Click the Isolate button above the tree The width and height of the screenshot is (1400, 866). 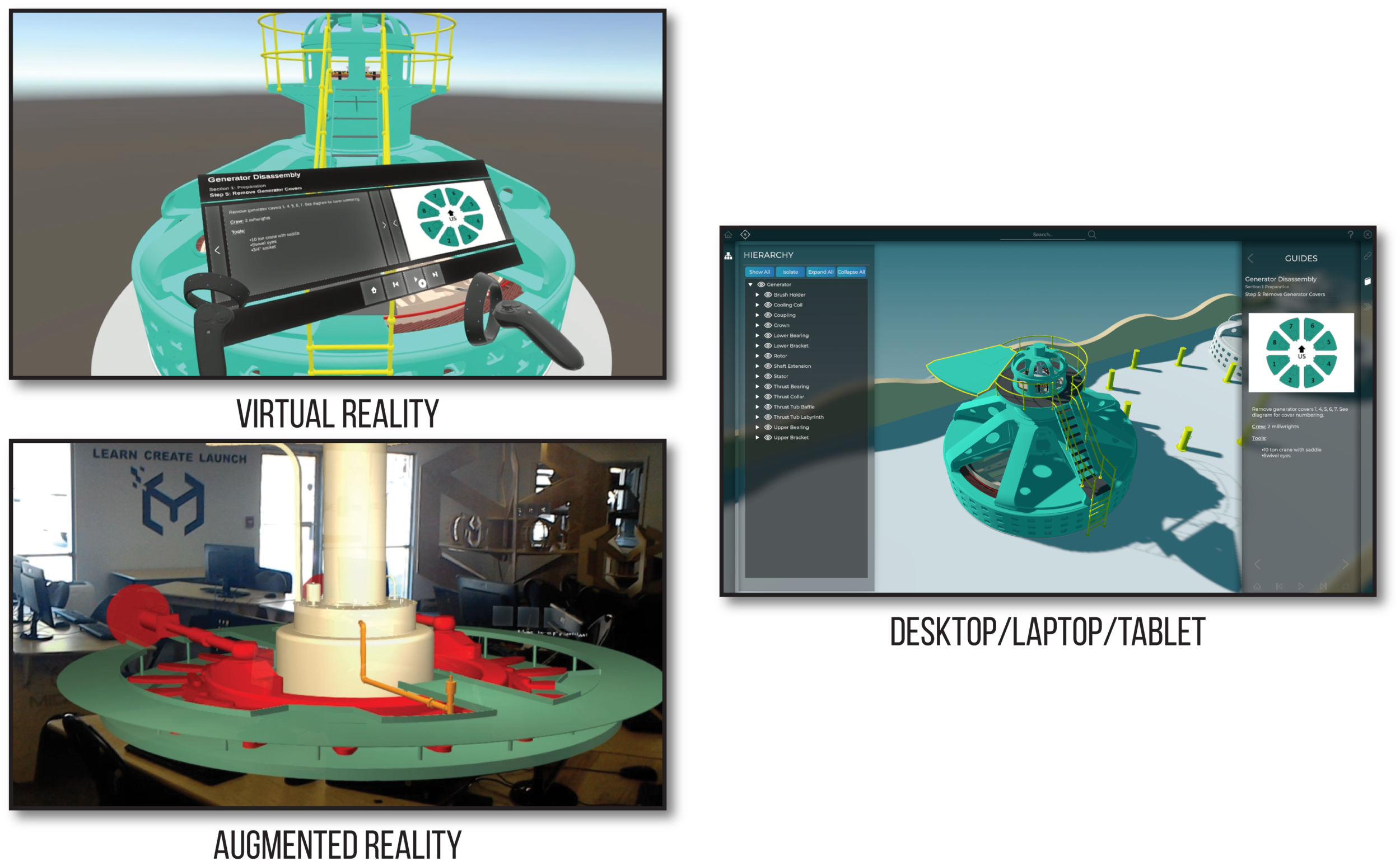[791, 272]
